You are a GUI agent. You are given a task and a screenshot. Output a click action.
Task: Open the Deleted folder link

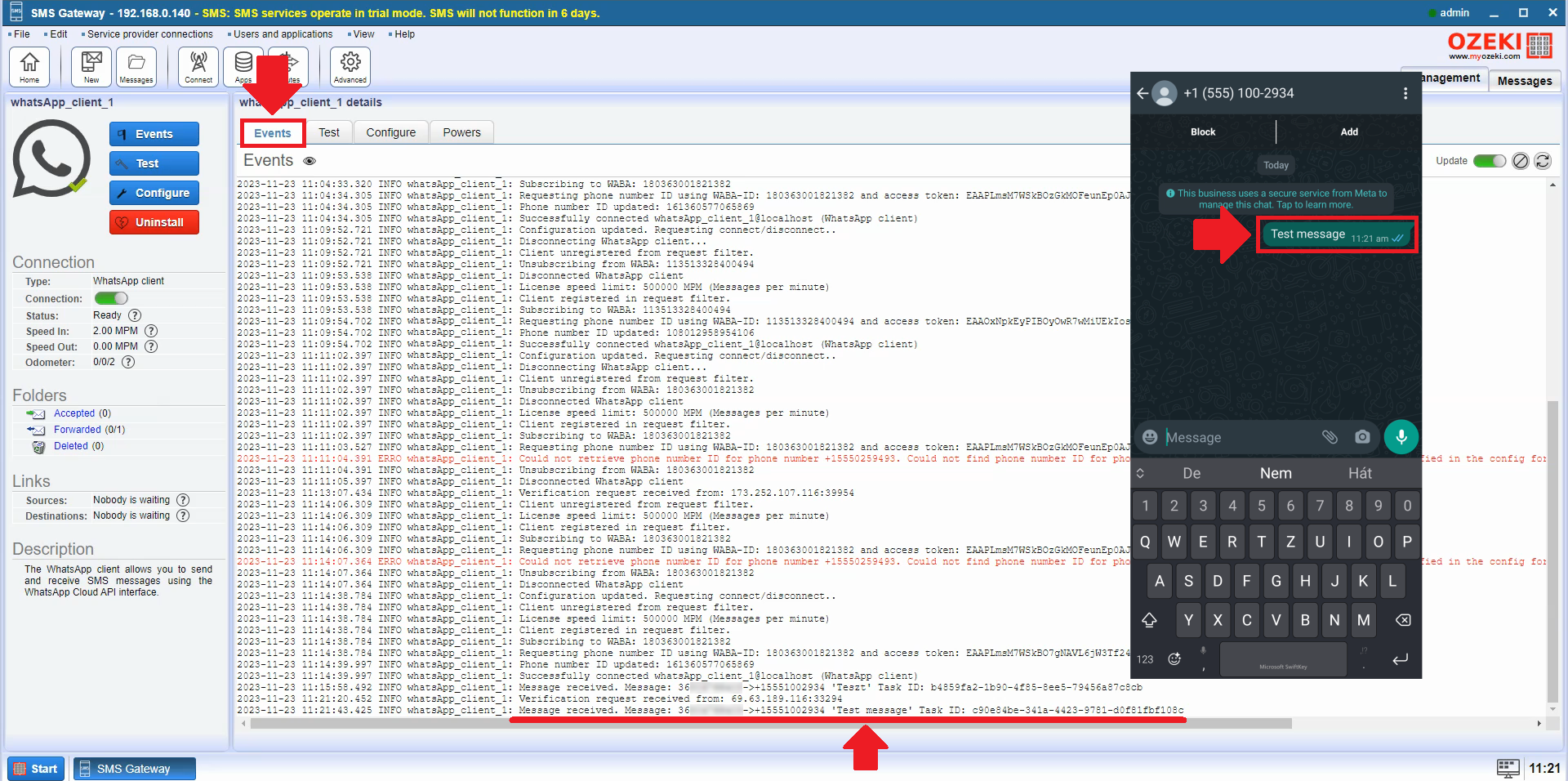pos(71,446)
